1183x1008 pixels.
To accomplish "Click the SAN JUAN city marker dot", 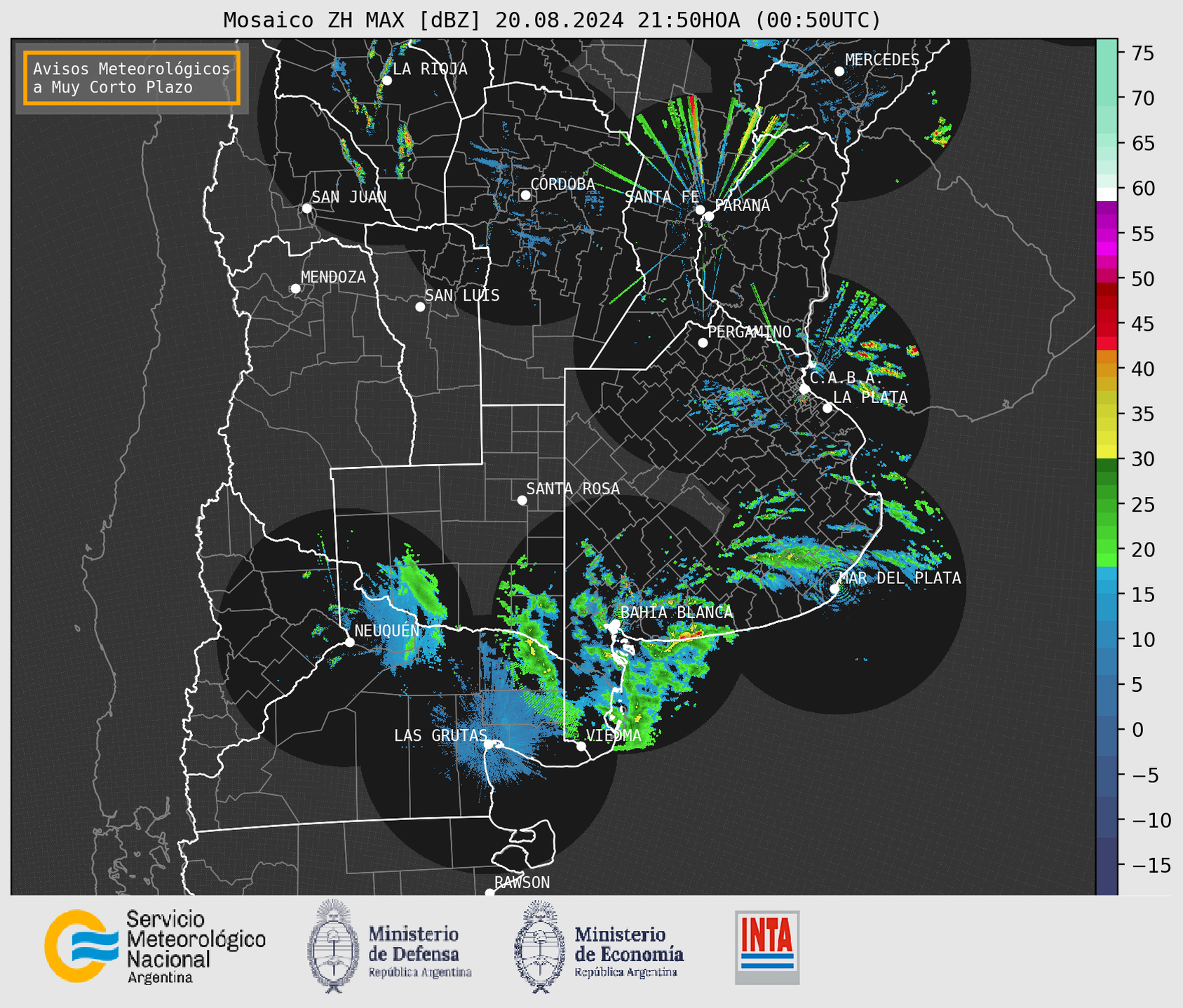I will [x=306, y=208].
